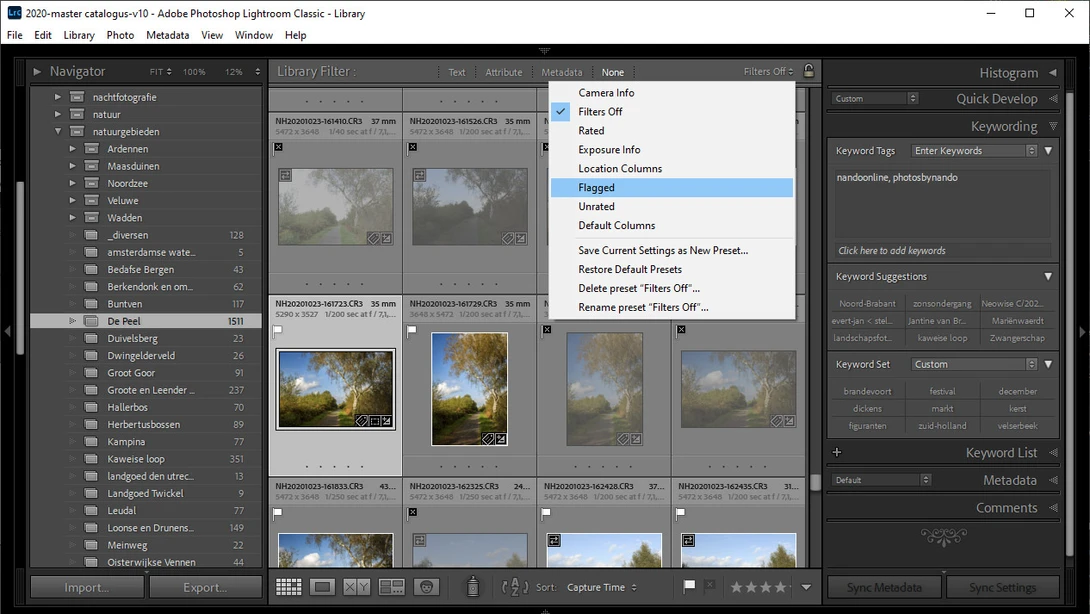
Task: Choose Delete preset "Filters Off"
Action: (x=672, y=288)
